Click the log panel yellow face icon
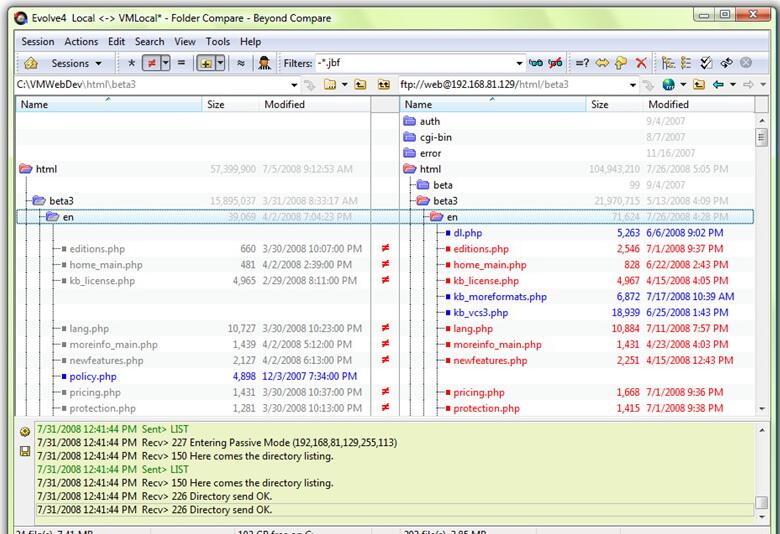Image resolution: width=780 pixels, height=534 pixels. click(x=25, y=431)
